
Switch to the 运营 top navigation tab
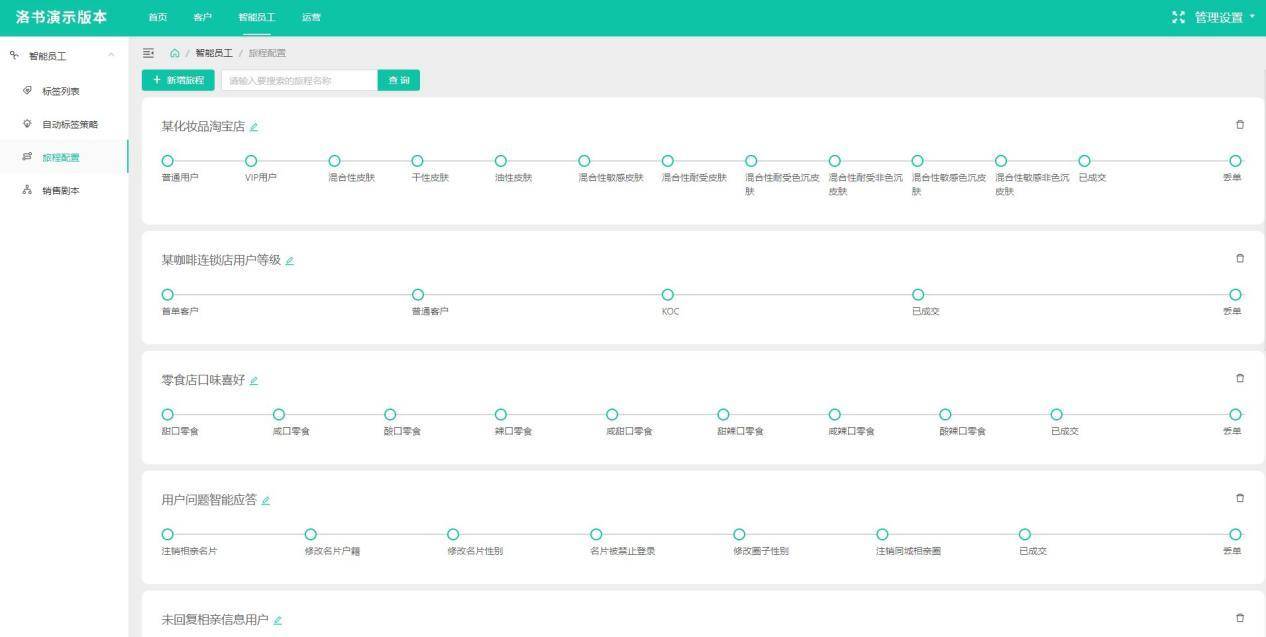click(x=312, y=18)
